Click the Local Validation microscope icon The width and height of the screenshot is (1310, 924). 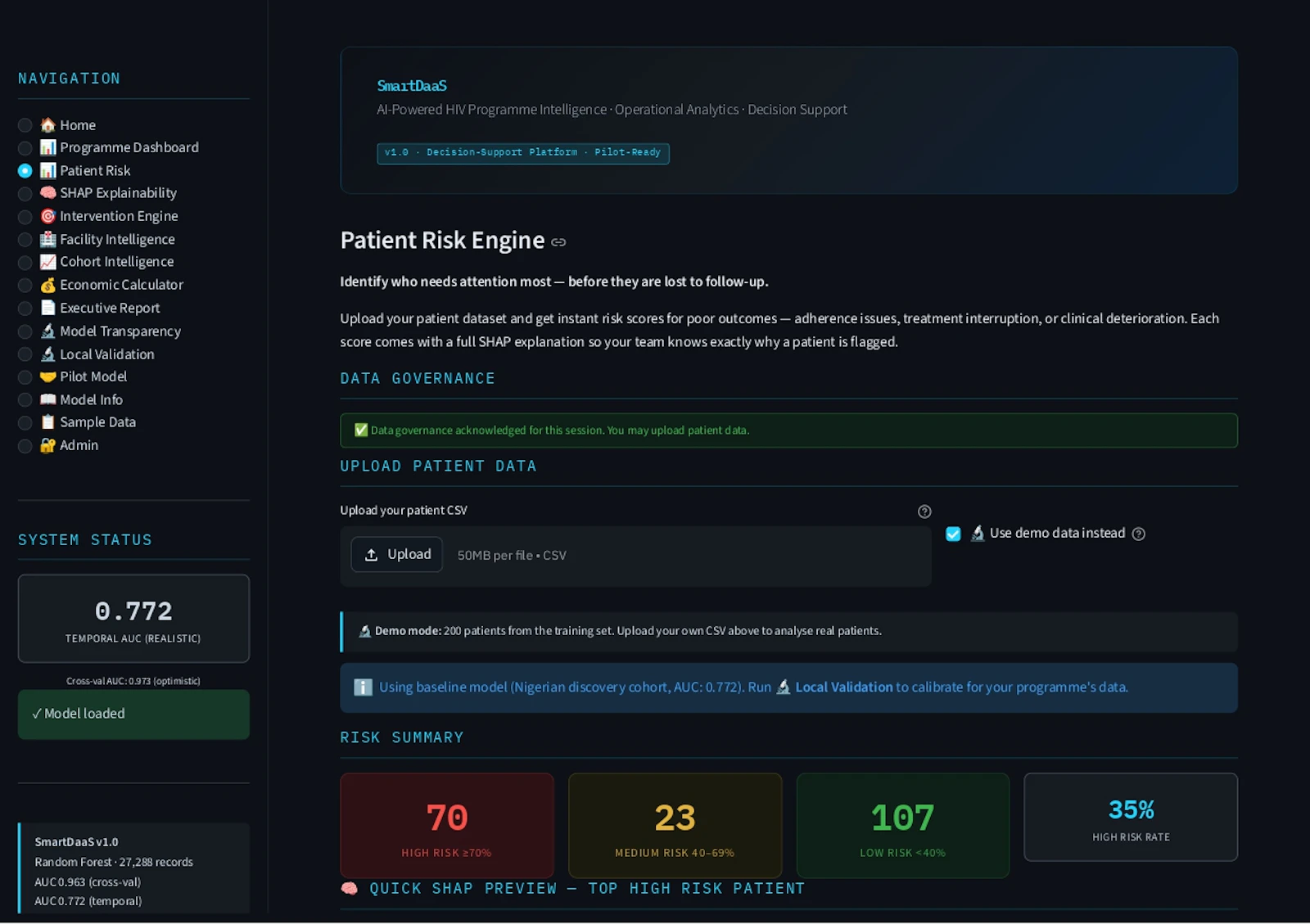coord(48,354)
